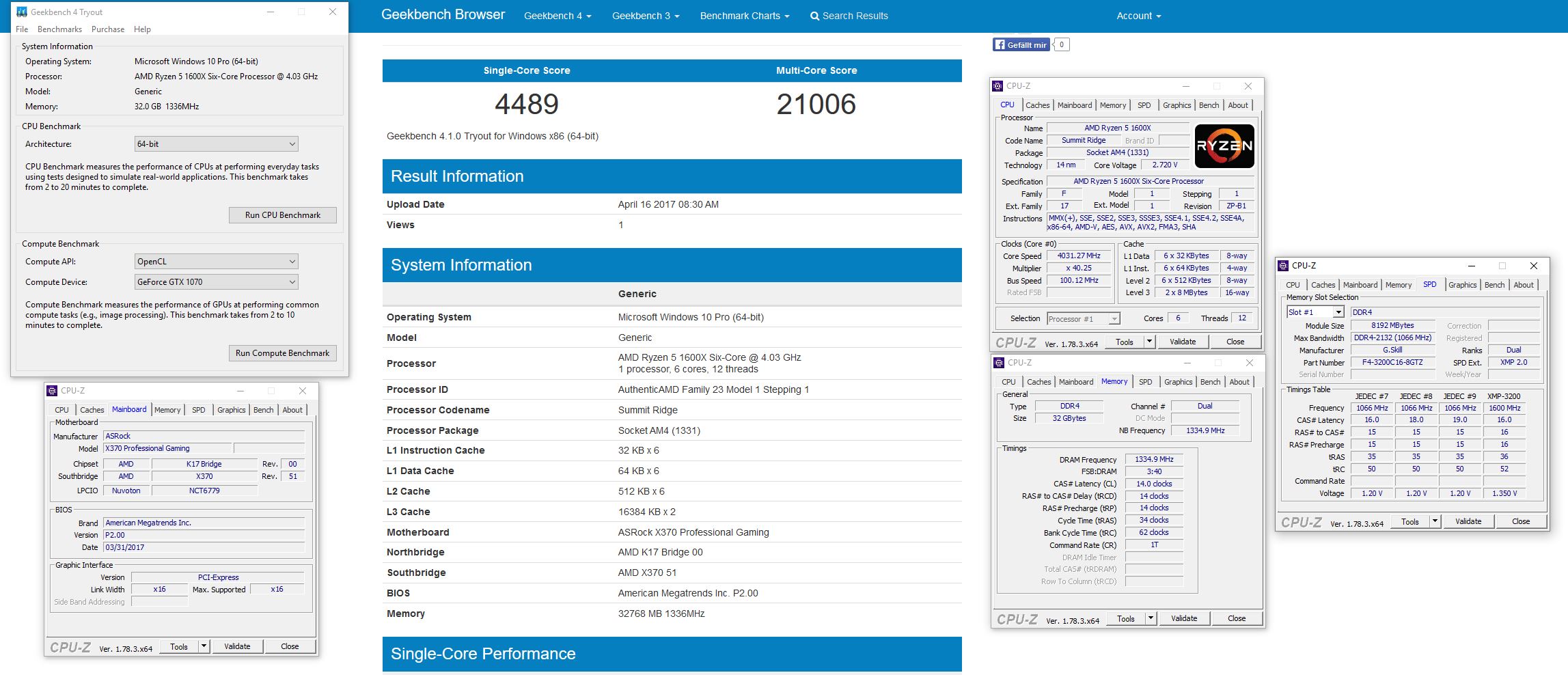
Task: Click CPU-Z icon of the CPU window title
Action: click(998, 86)
